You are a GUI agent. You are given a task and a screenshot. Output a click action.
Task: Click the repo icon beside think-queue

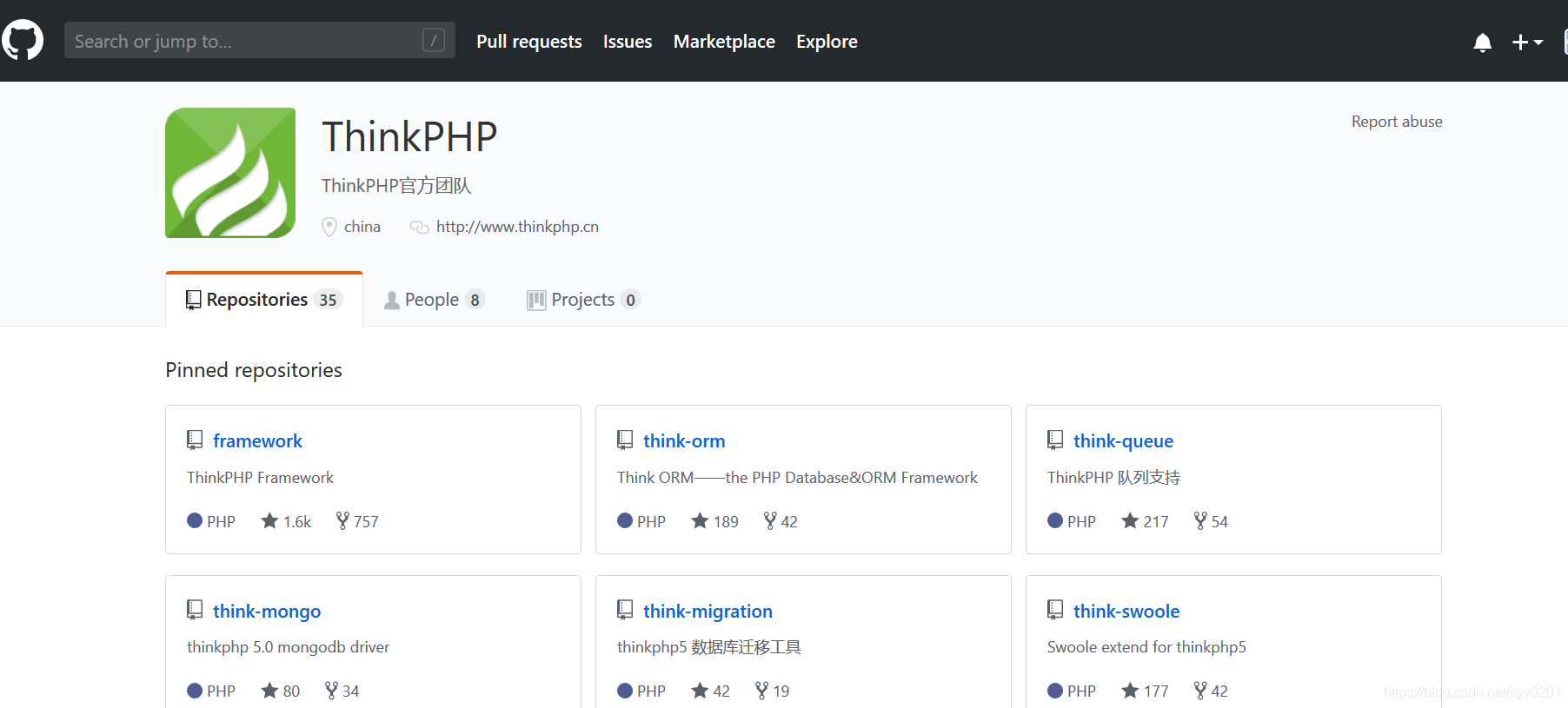[1055, 440]
